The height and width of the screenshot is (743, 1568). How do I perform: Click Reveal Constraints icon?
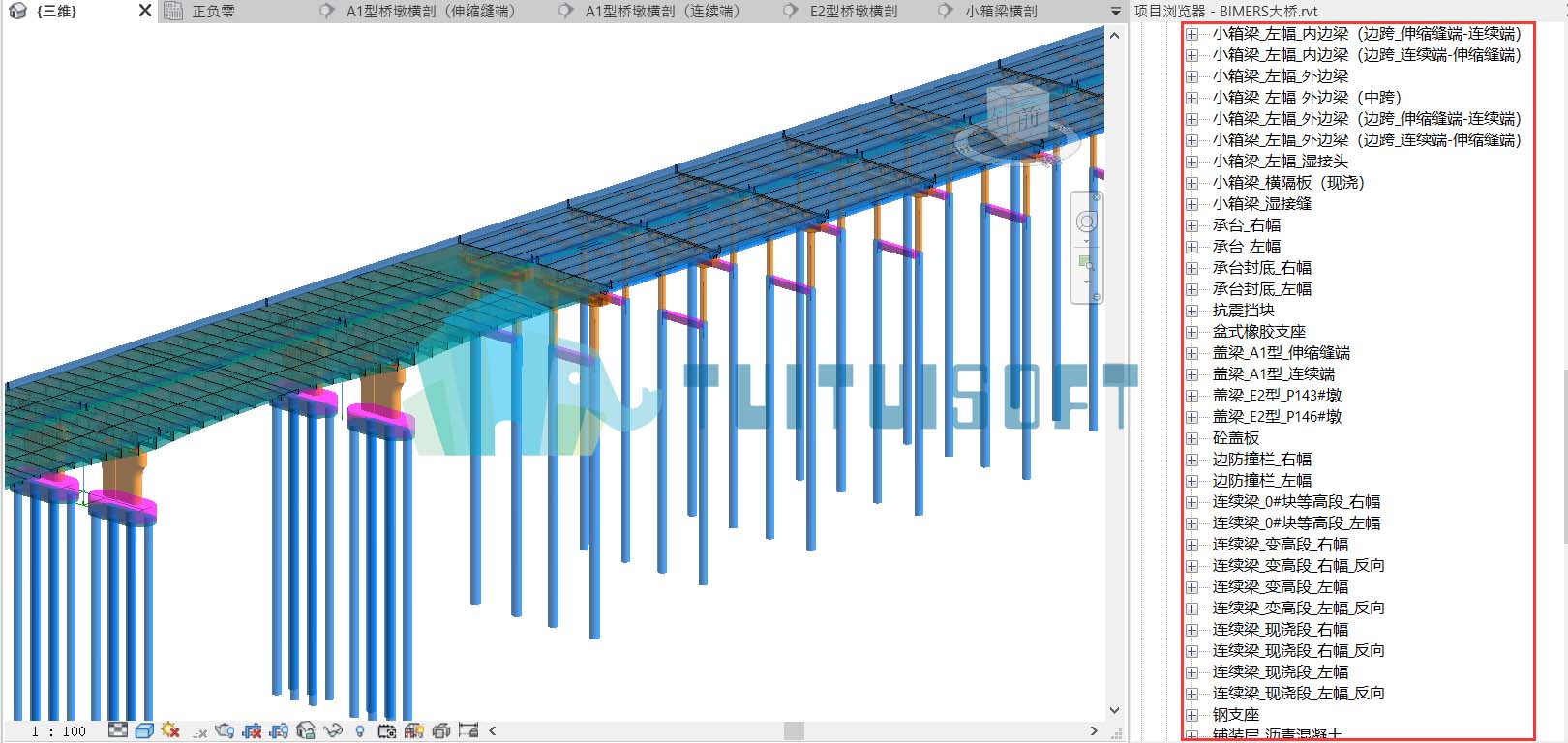[x=468, y=730]
